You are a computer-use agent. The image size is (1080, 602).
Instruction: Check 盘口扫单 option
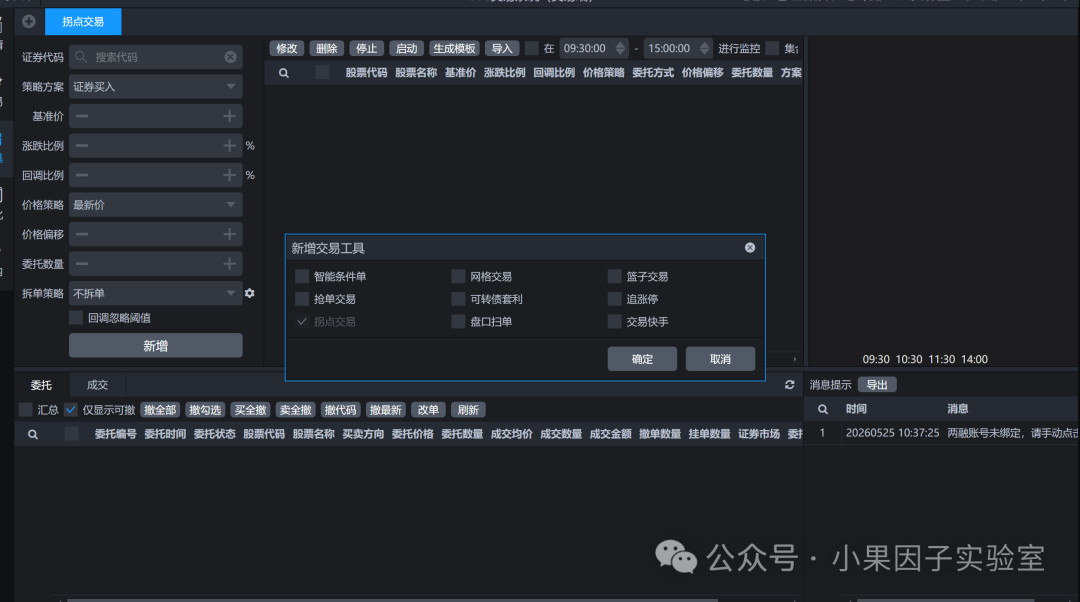tap(458, 322)
